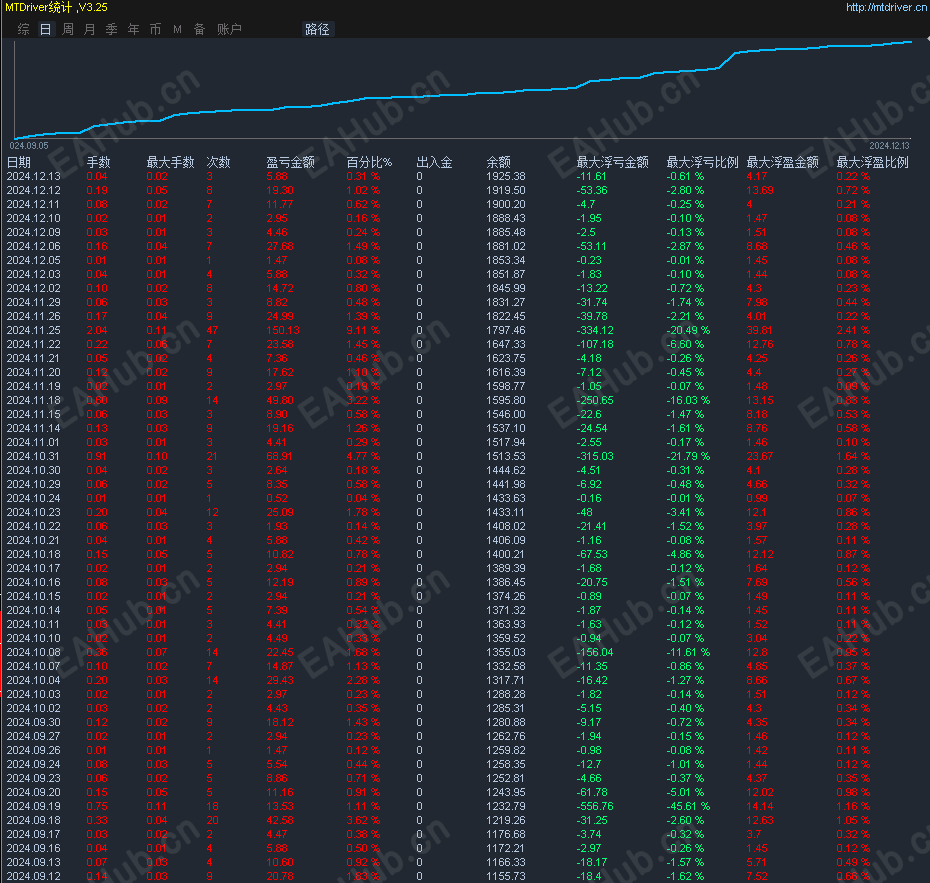930x883 pixels.
Task: Open the 季 quarterly tab
Action: click(x=111, y=29)
